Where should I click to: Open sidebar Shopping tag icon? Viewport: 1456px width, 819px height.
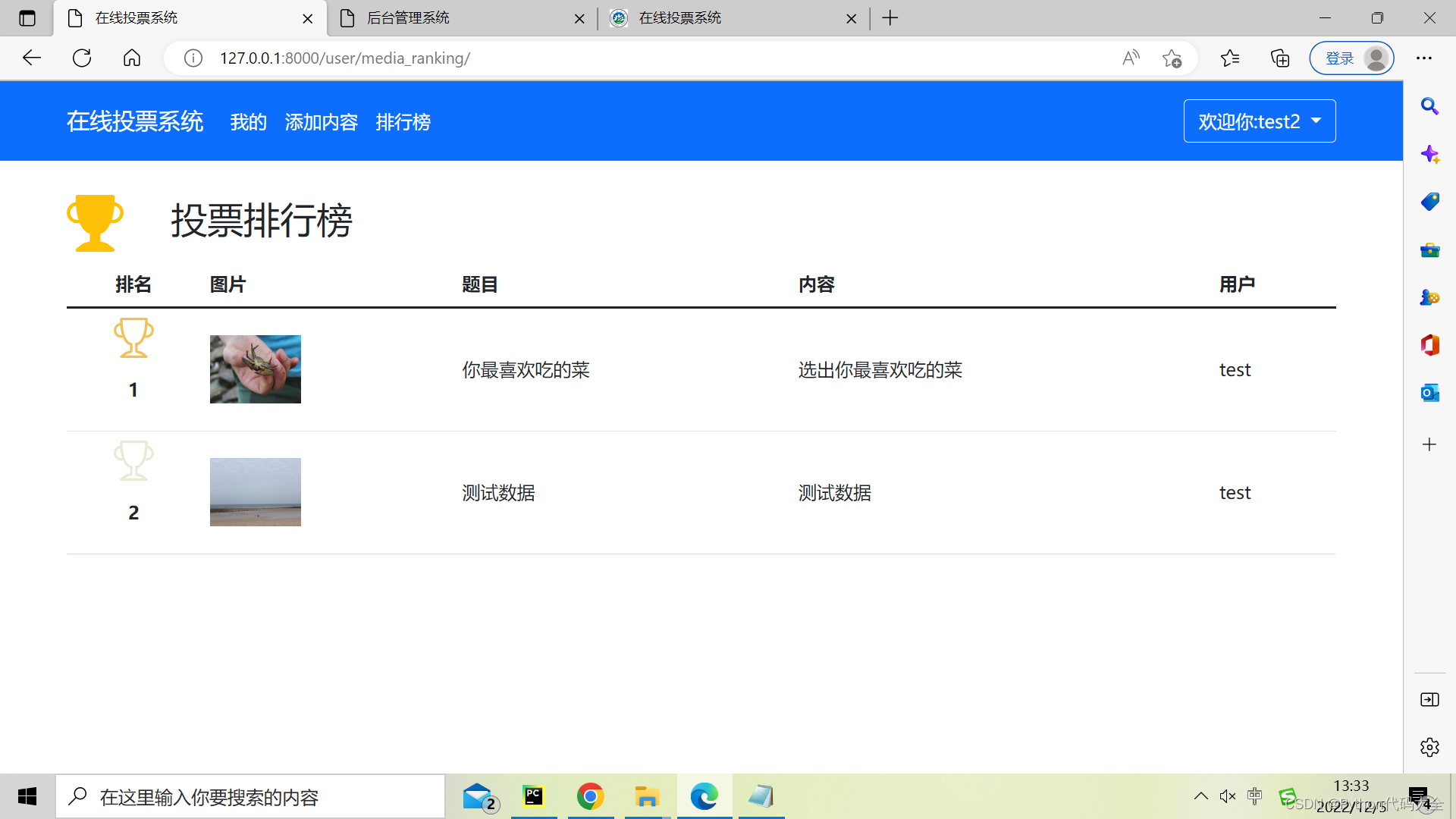coord(1429,202)
